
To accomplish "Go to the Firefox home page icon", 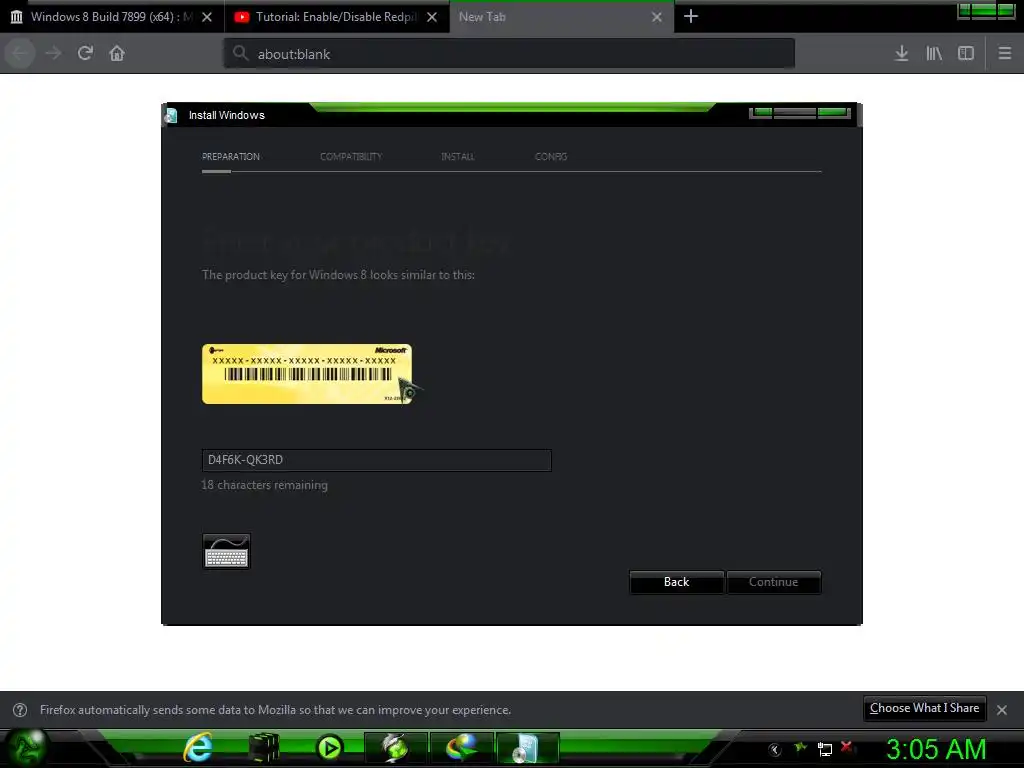I will point(117,53).
